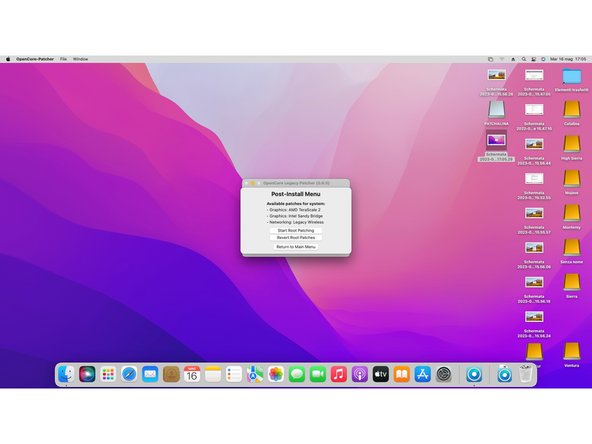Open Finder from the Dock

point(66,374)
